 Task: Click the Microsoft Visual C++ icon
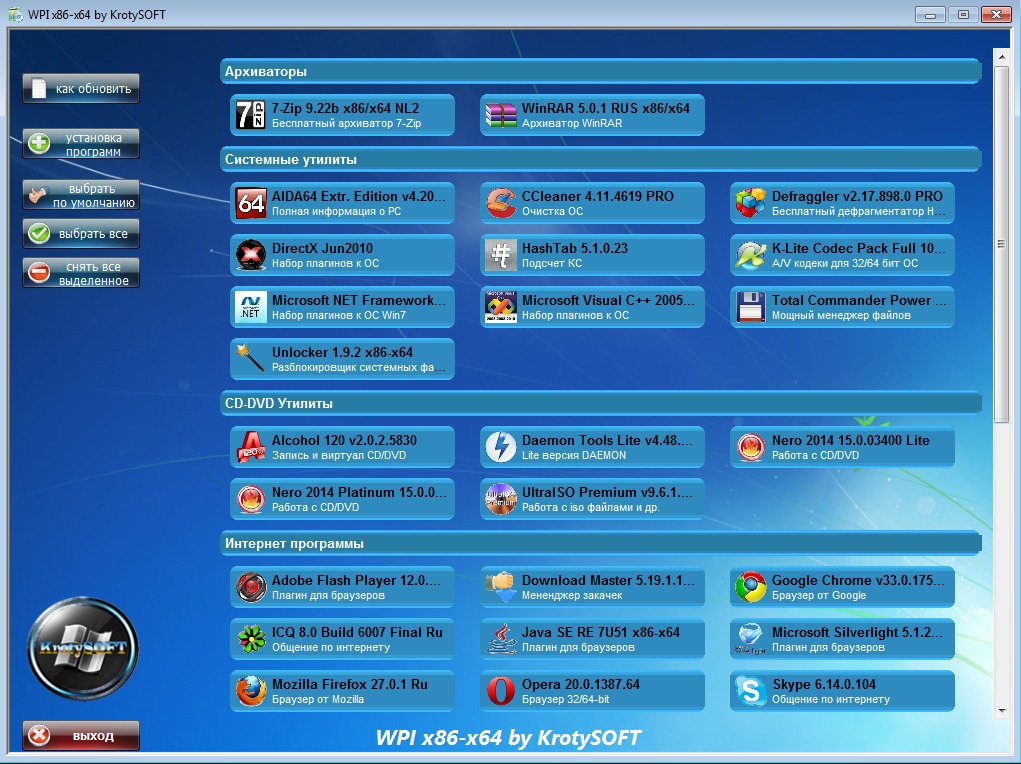pyautogui.click(x=501, y=307)
